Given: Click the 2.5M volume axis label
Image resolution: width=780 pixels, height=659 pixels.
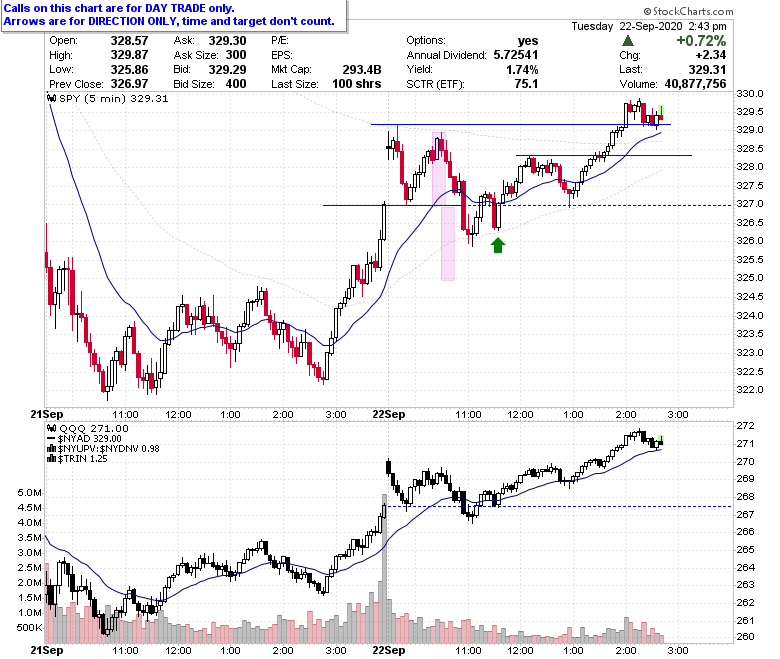Looking at the screenshot, I should click(x=29, y=568).
